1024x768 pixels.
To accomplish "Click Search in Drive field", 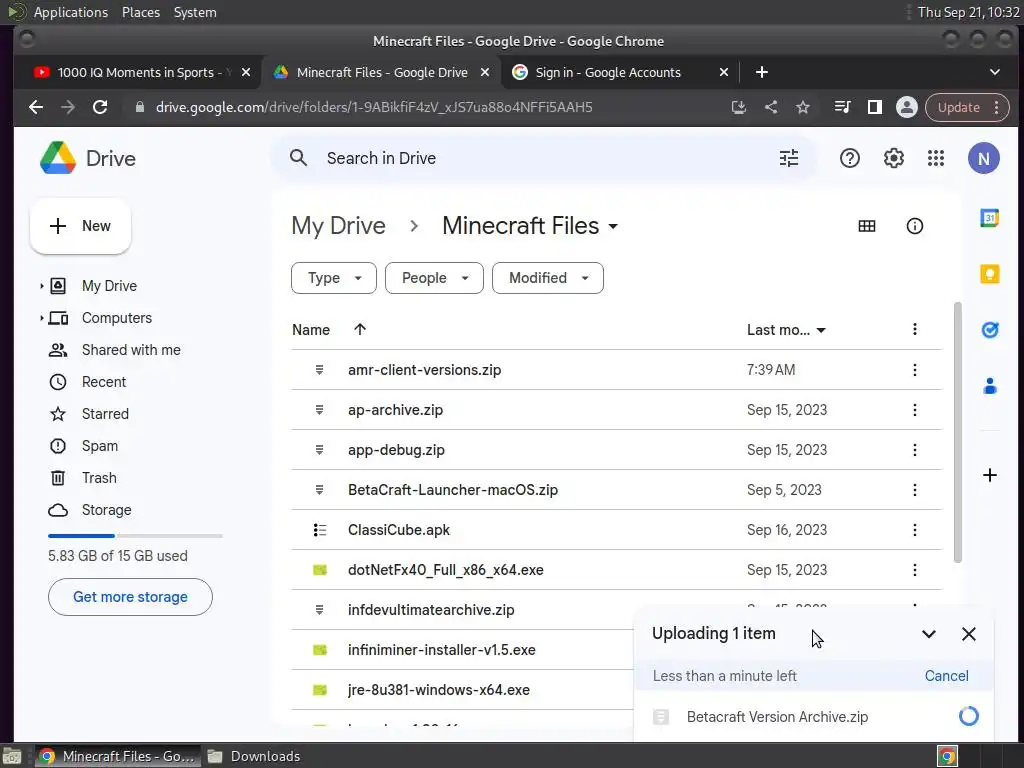I will click(545, 158).
